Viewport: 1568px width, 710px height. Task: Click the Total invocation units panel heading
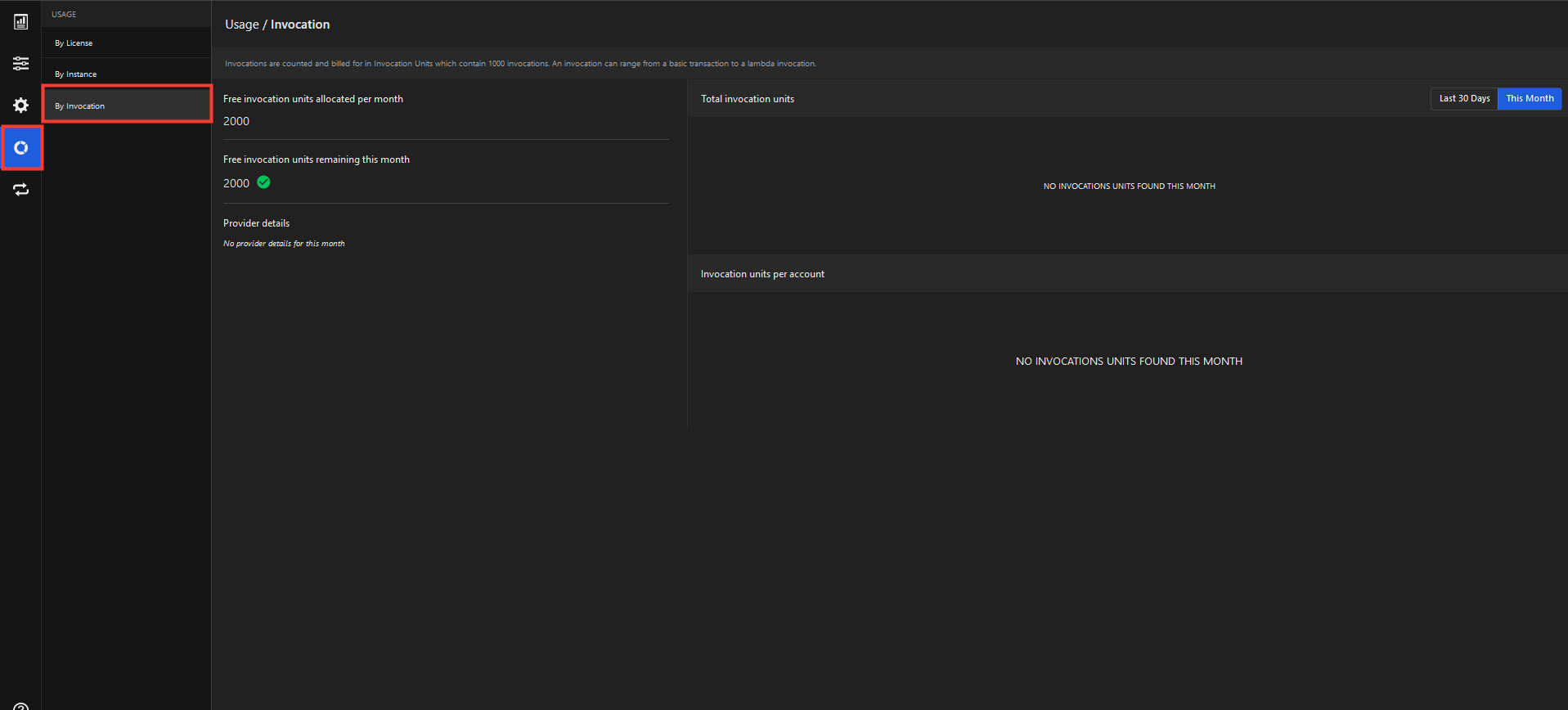748,99
